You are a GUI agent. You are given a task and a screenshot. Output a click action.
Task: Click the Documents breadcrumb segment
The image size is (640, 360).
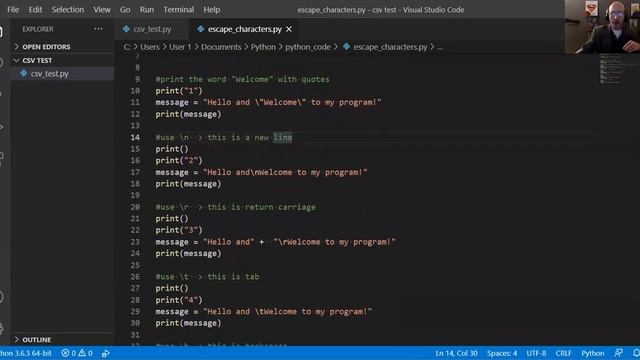221,47
